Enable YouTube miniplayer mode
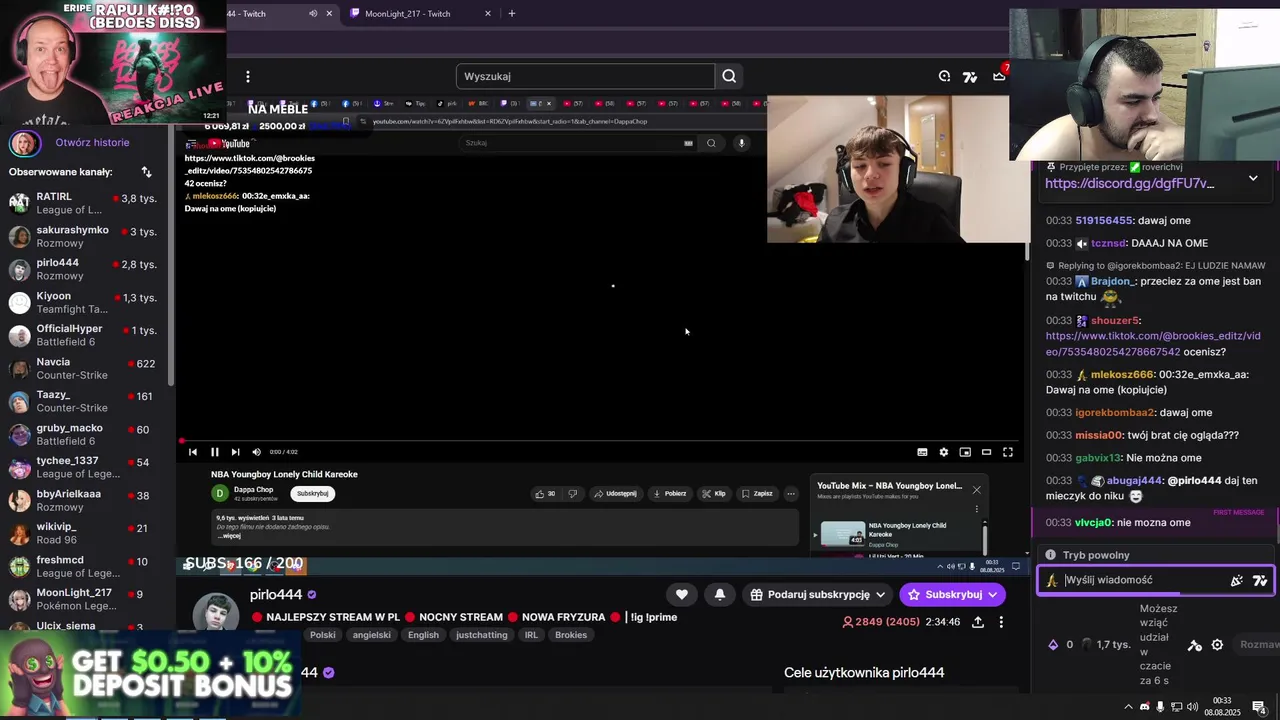The height and width of the screenshot is (720, 1280). tap(965, 452)
